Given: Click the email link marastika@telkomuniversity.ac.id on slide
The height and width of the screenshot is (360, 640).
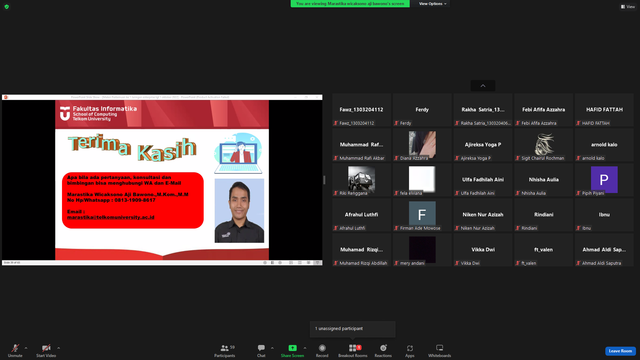Looking at the screenshot, I should [x=111, y=218].
